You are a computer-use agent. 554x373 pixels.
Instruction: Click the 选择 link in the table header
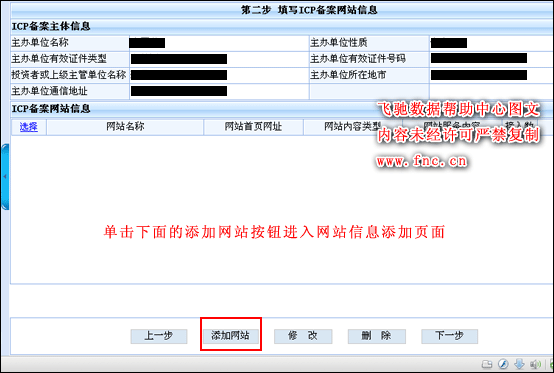(x=29, y=127)
